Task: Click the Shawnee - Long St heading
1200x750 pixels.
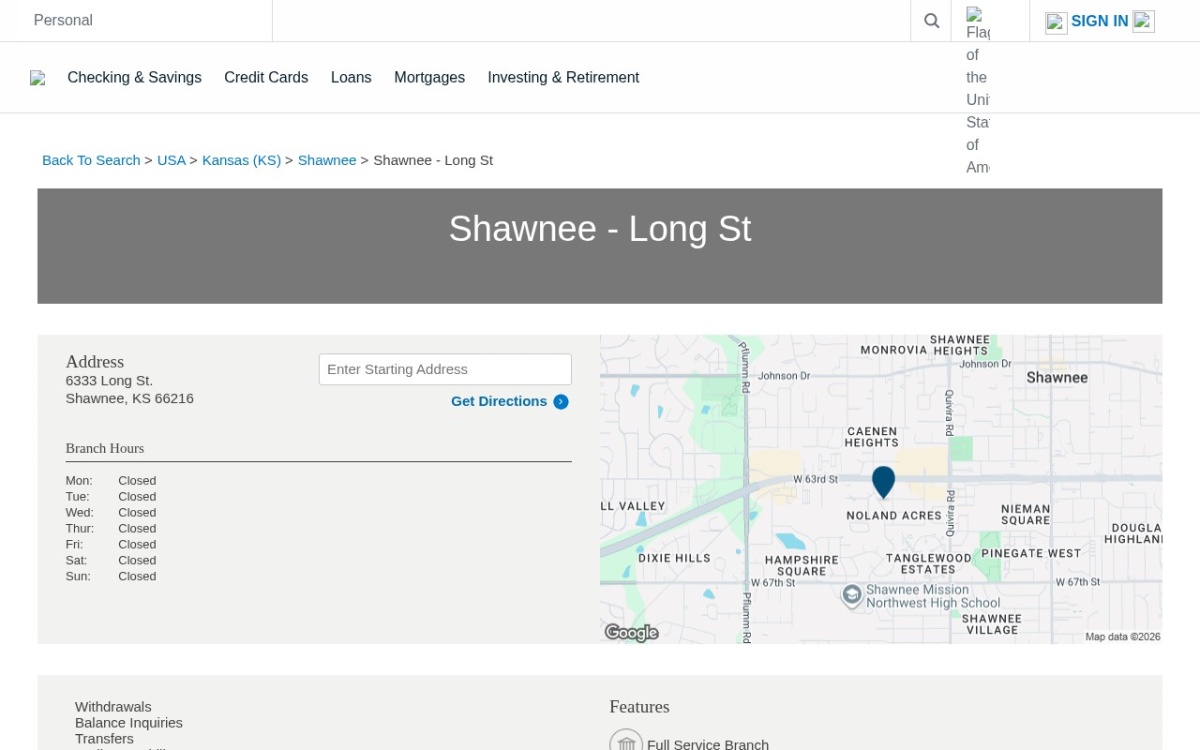Action: point(600,229)
